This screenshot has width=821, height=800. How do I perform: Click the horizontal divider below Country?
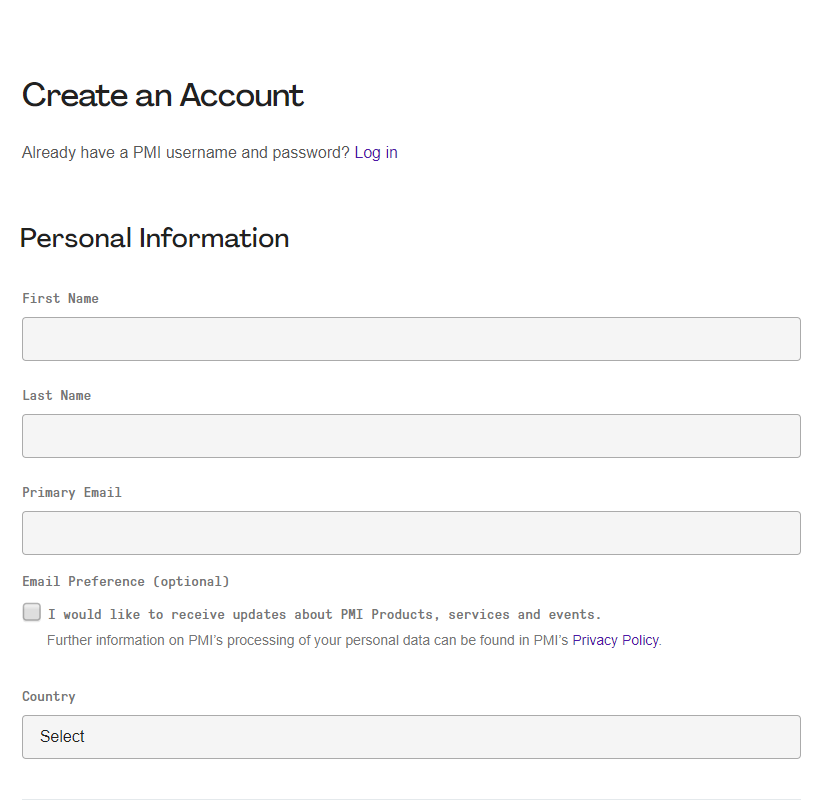411,799
